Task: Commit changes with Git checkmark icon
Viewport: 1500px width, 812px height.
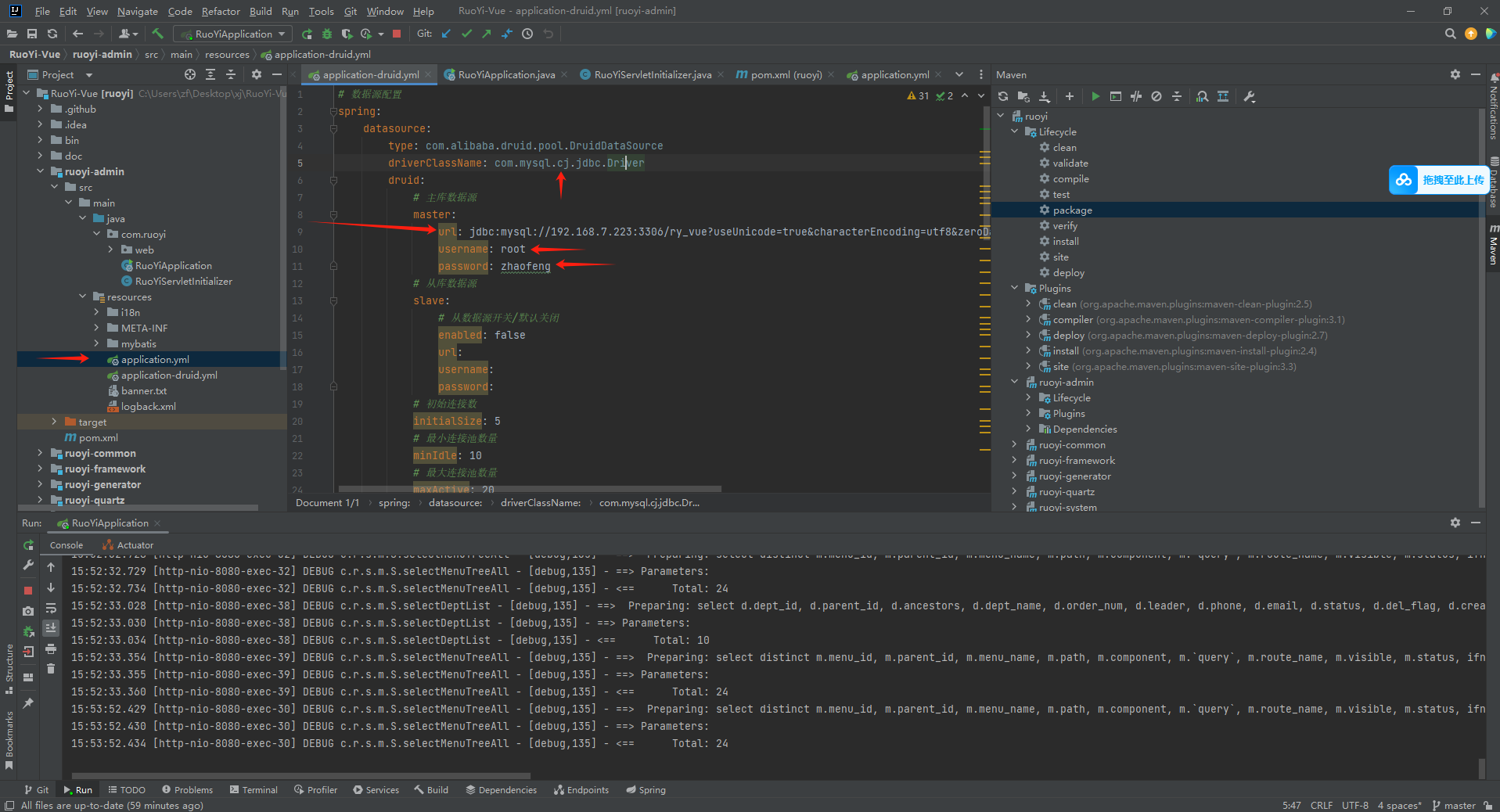Action: 466,34
